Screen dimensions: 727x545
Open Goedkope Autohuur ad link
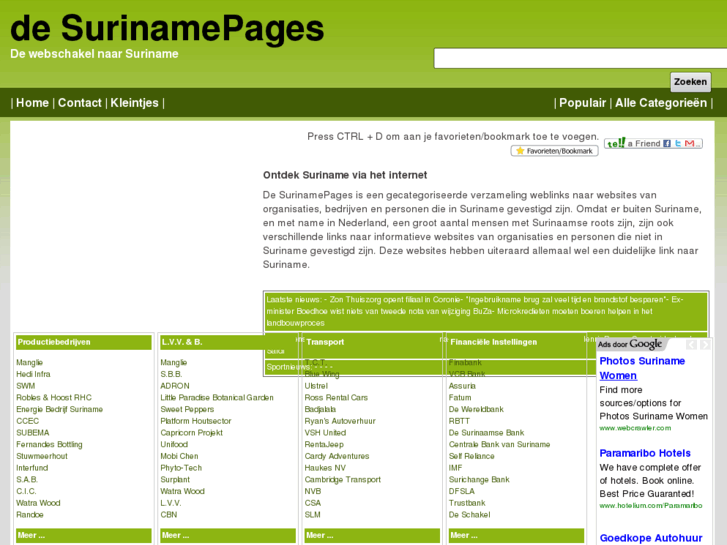(651, 538)
